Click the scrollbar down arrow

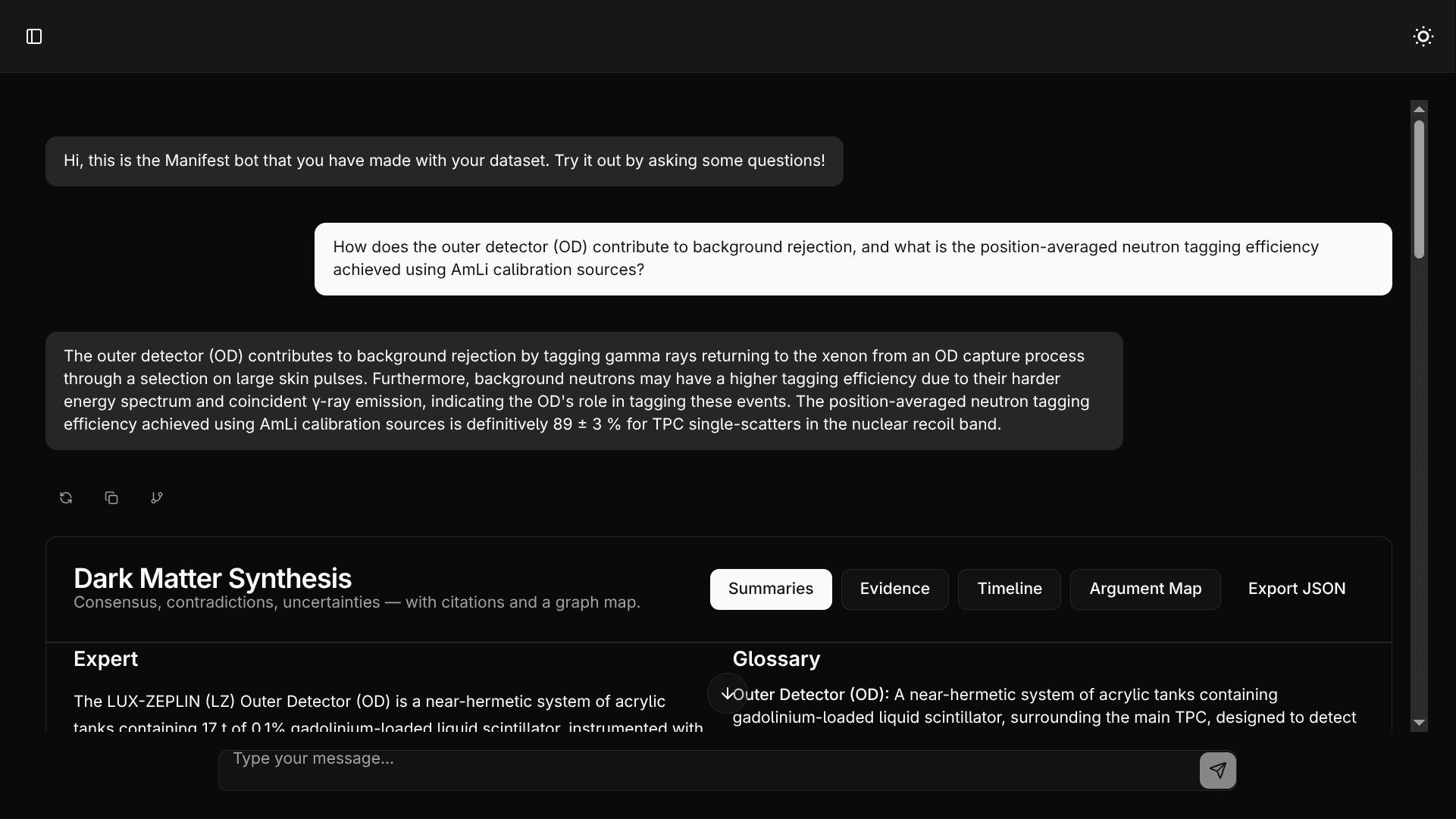coord(1420,723)
